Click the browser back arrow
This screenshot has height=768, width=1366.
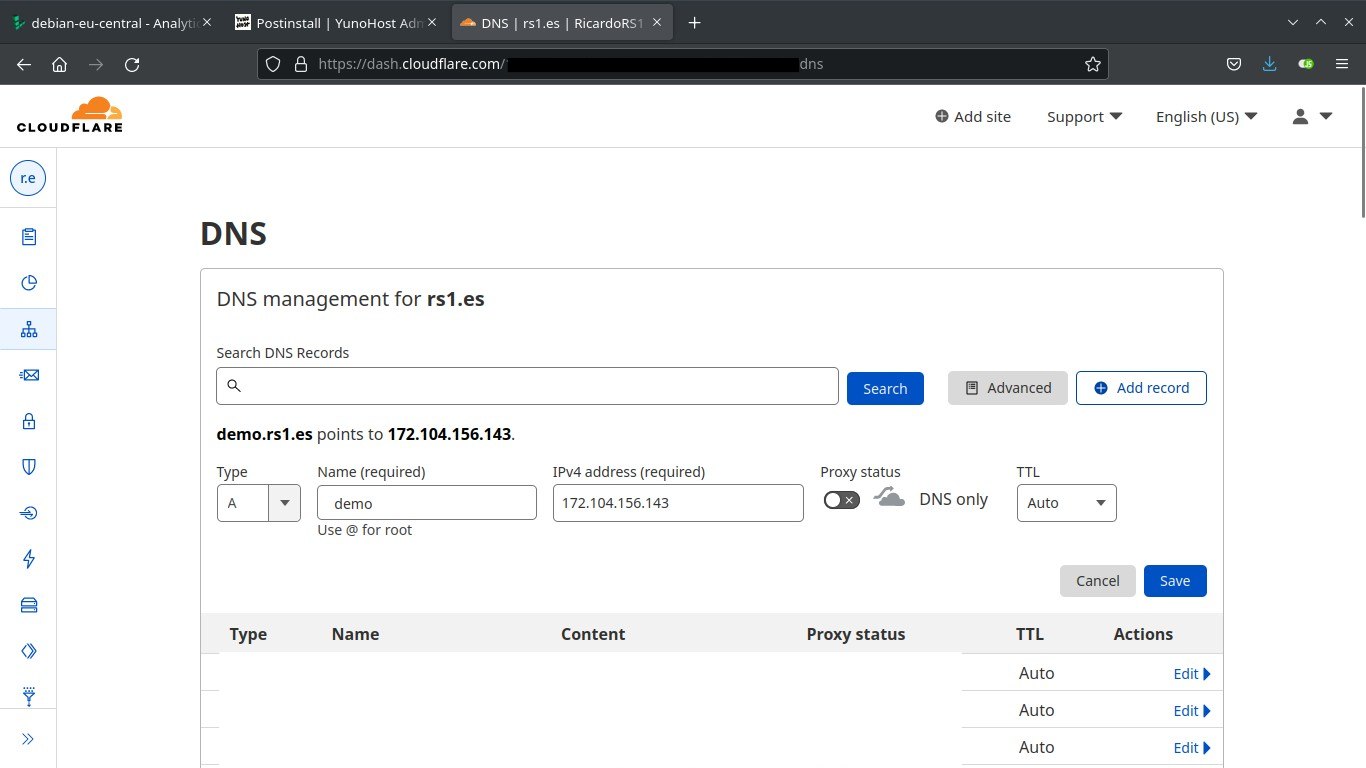point(24,64)
